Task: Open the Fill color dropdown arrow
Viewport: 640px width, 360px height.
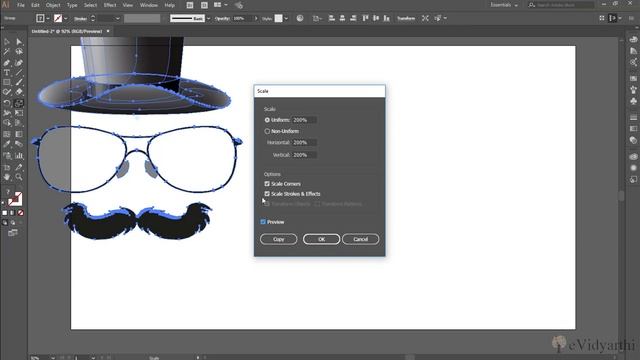Action: click(48, 18)
